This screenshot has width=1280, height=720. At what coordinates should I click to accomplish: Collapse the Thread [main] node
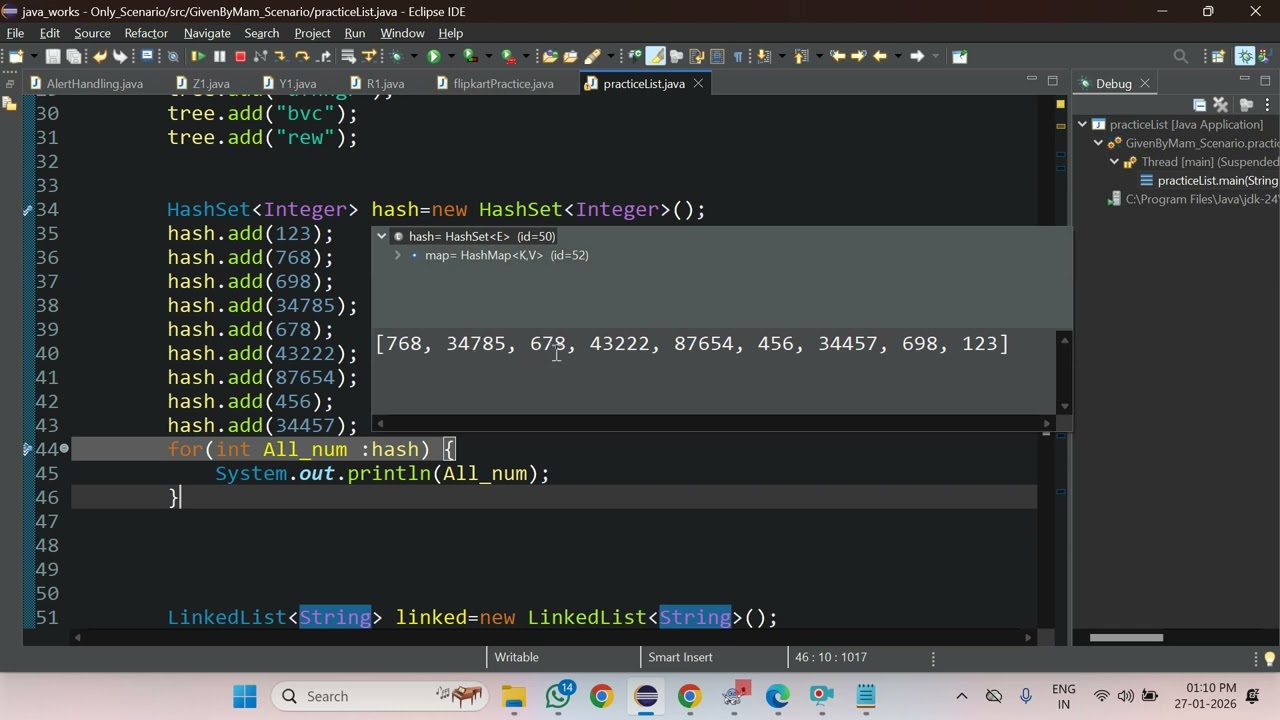1114,162
